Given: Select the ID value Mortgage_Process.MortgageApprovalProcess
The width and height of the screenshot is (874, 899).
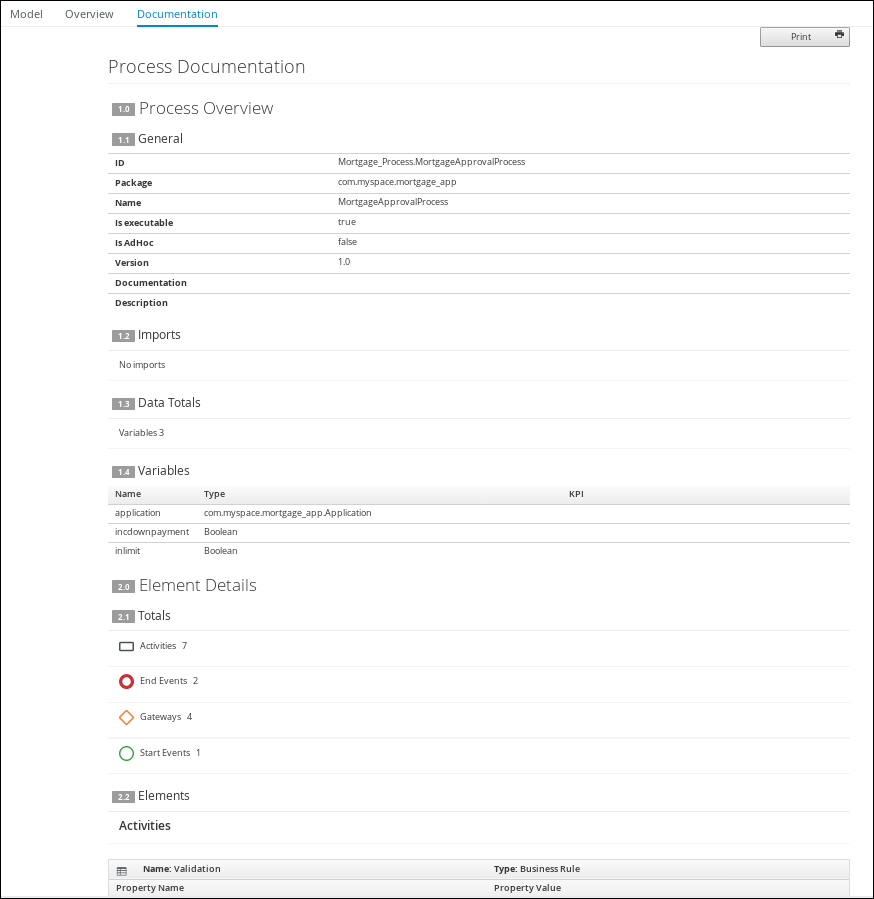Looking at the screenshot, I should pyautogui.click(x=431, y=162).
